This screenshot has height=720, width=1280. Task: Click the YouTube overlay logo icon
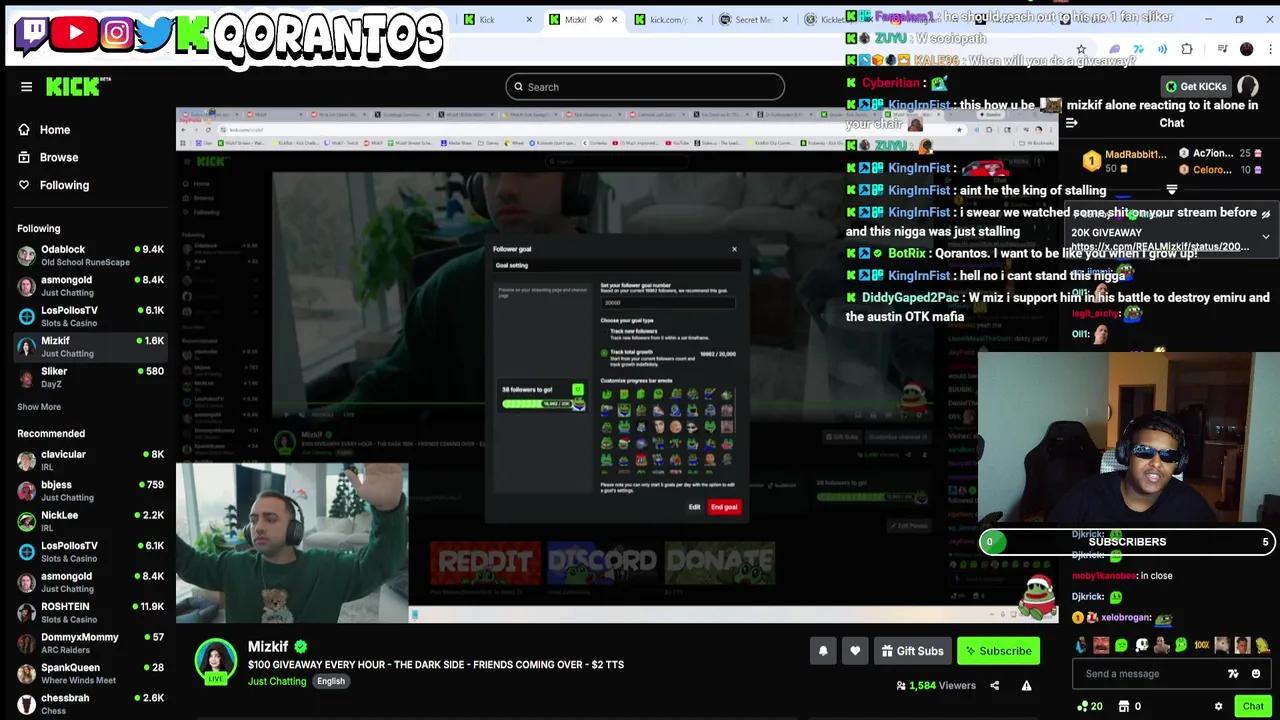pos(75,33)
